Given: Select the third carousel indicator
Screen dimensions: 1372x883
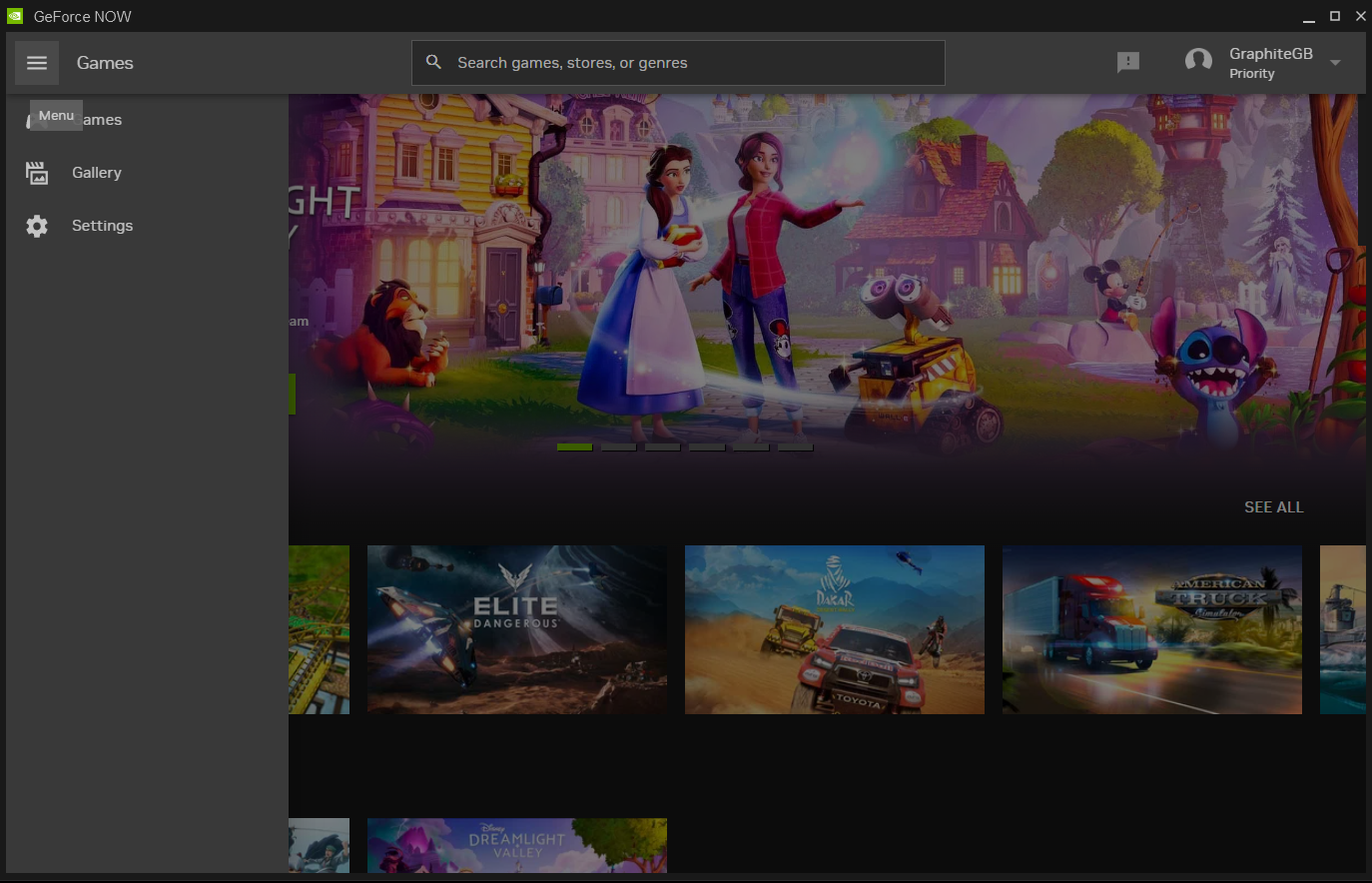Looking at the screenshot, I should coord(663,447).
